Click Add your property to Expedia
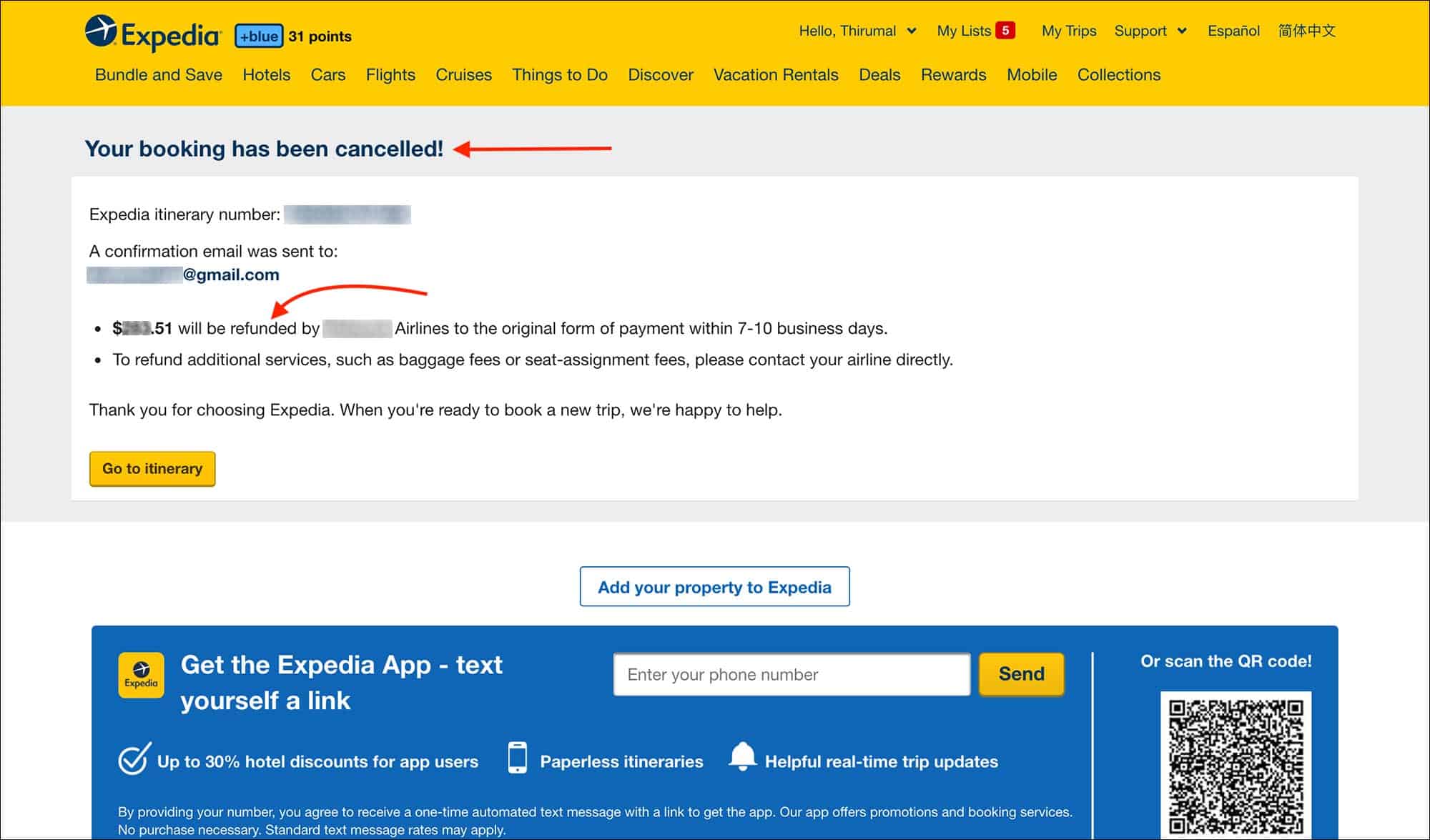The width and height of the screenshot is (1430, 840). [x=714, y=587]
